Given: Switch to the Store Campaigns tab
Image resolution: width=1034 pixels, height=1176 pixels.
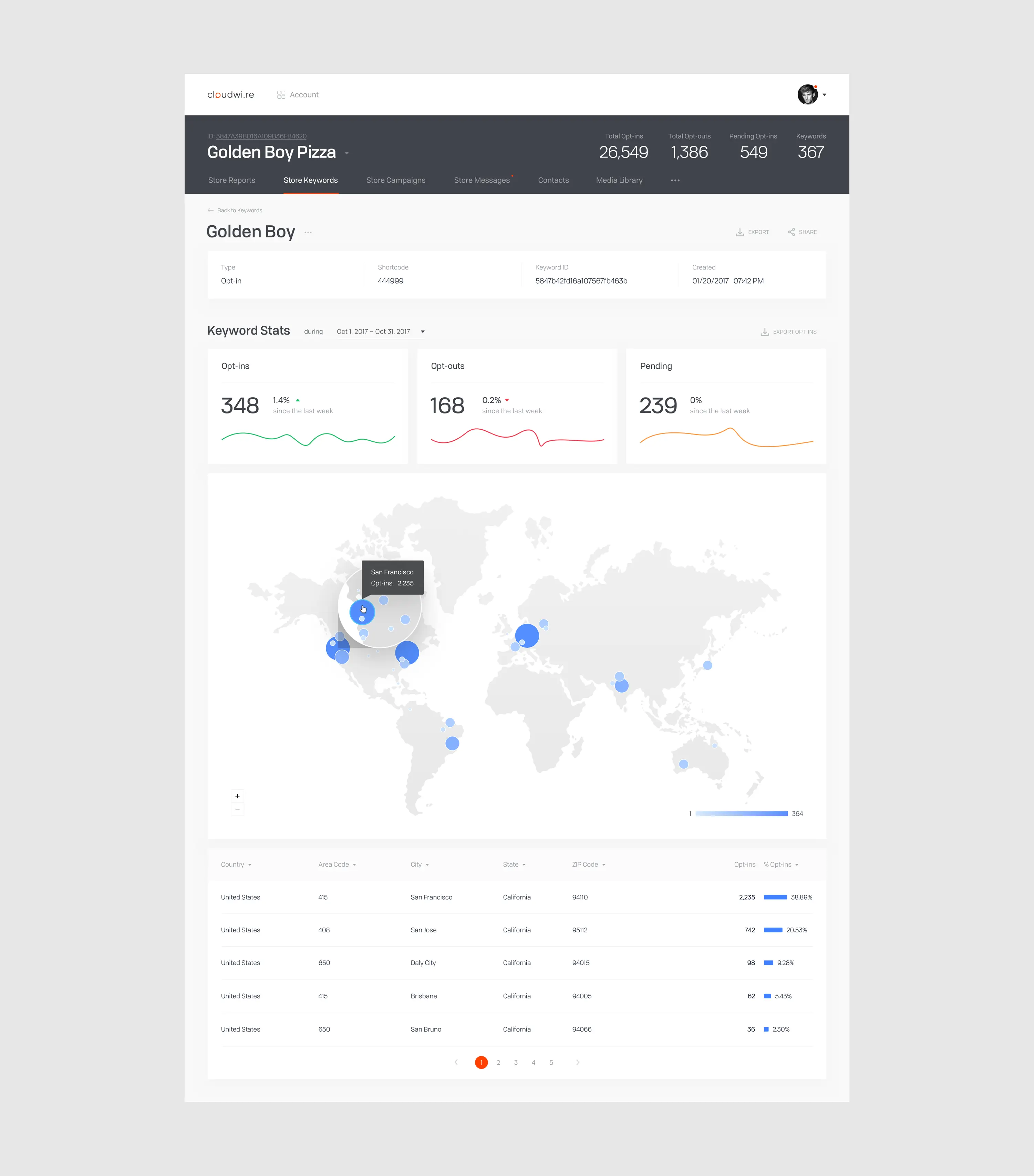Looking at the screenshot, I should click(396, 181).
